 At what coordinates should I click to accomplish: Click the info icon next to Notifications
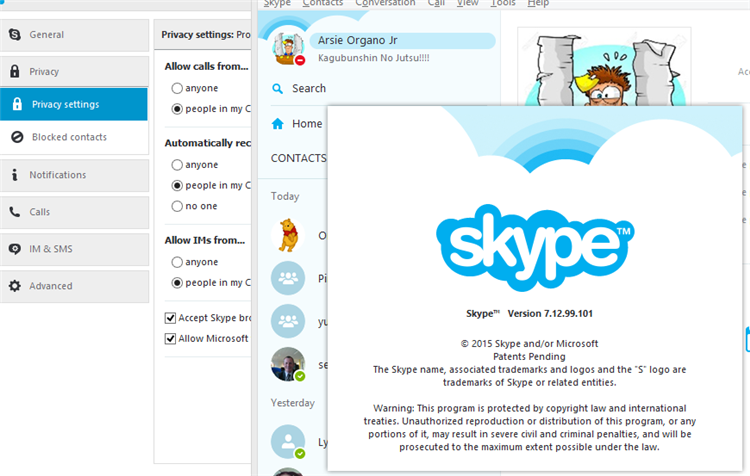coord(15,175)
